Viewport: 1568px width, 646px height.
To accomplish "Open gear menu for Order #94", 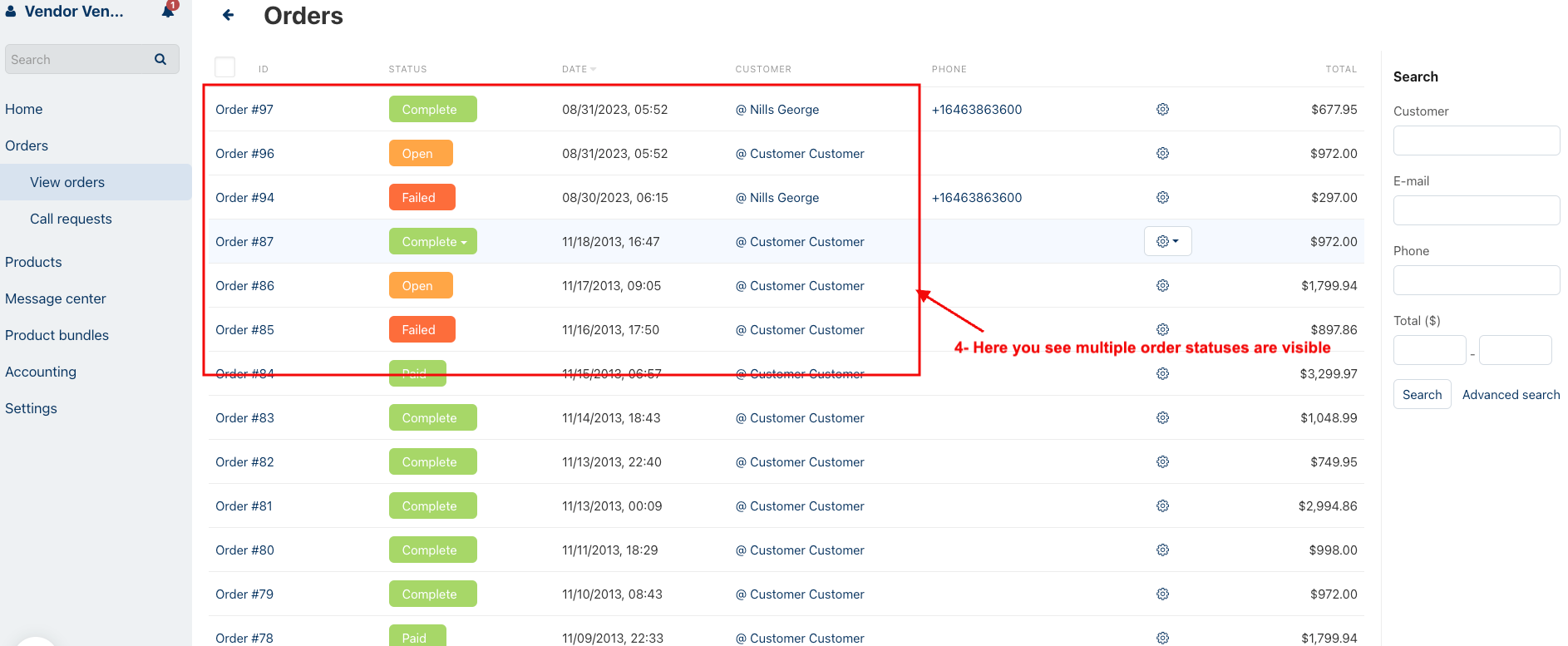I will (x=1162, y=197).
